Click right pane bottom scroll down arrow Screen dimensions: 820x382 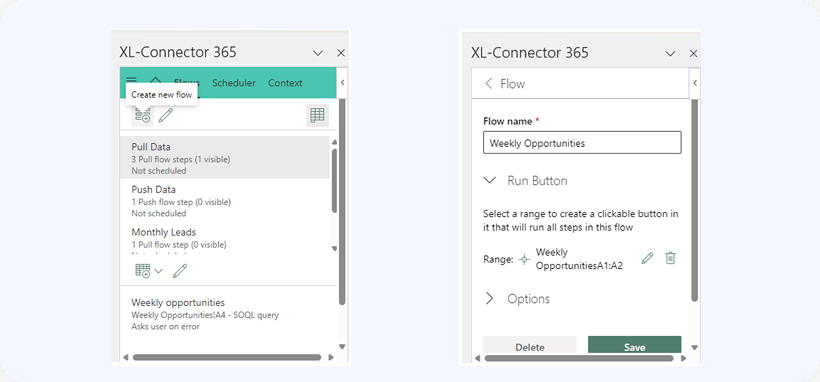[694, 347]
